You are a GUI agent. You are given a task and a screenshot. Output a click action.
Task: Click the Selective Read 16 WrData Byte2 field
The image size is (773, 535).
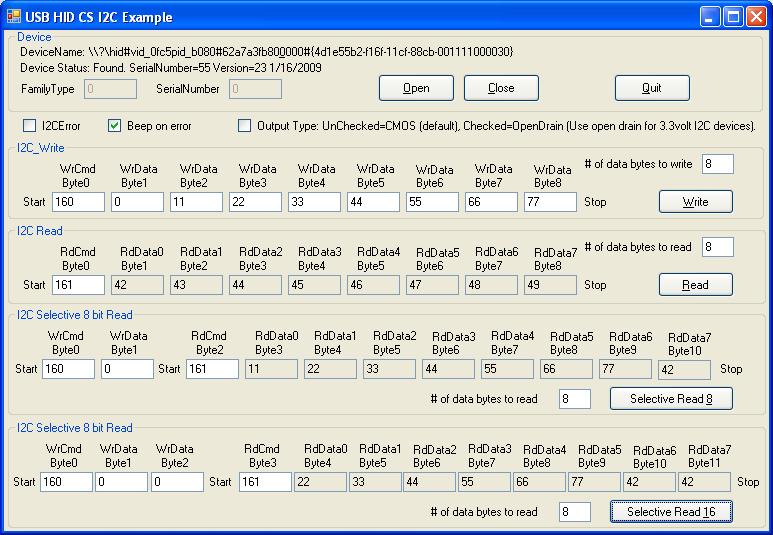tap(177, 482)
